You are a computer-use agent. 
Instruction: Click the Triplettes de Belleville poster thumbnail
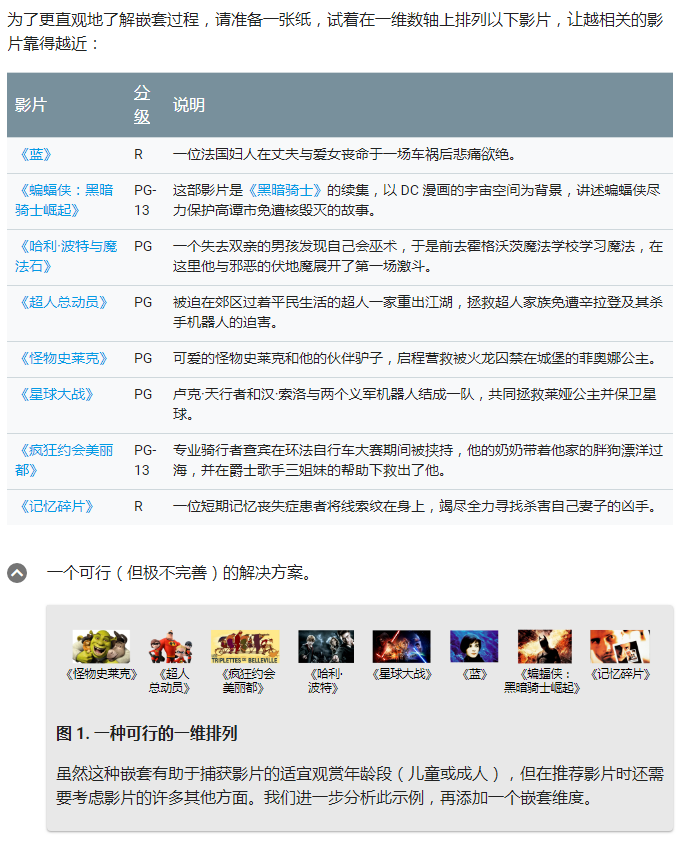tap(245, 646)
